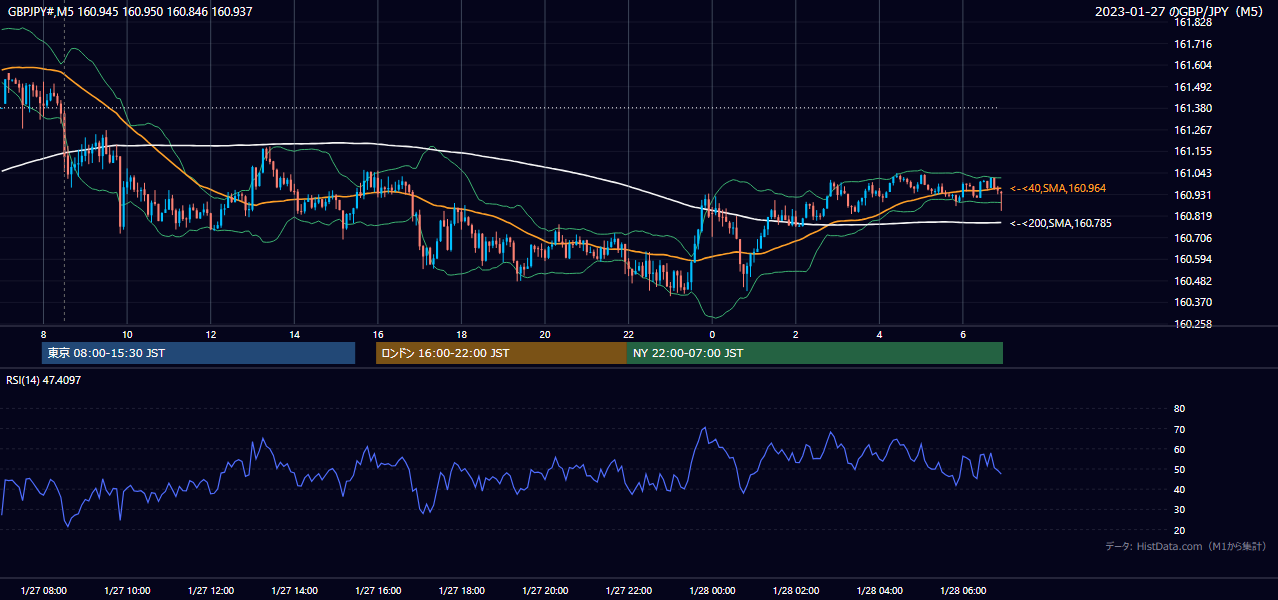Click the 161.828 price axis label
The width and height of the screenshot is (1278, 600).
coord(1192,22)
